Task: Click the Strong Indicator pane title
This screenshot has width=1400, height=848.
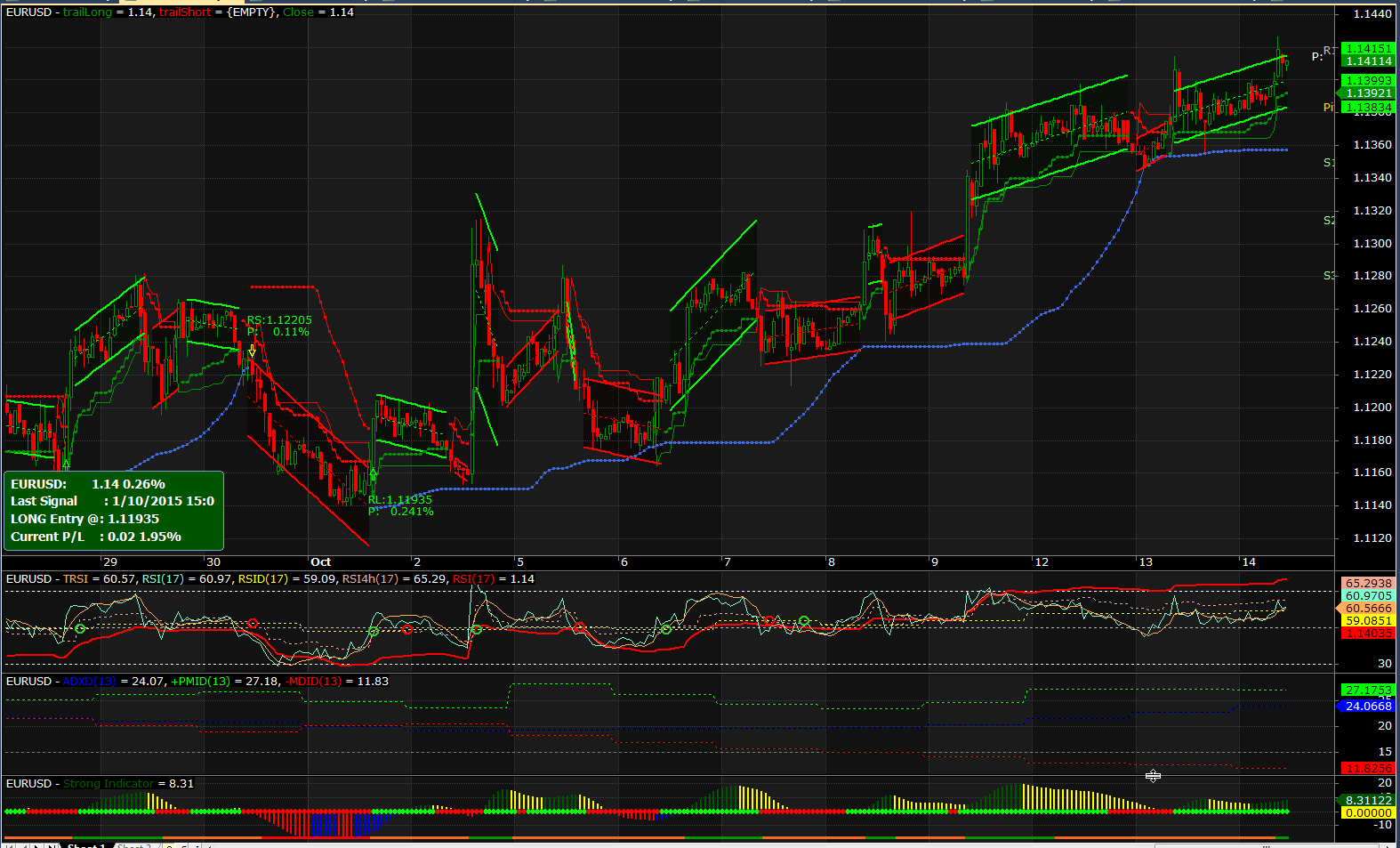Action: click(109, 784)
